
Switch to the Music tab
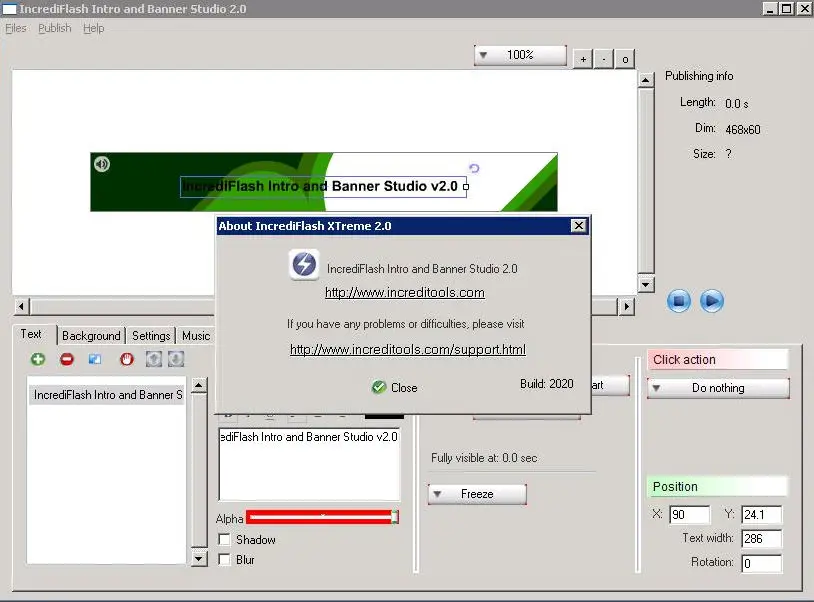click(196, 336)
